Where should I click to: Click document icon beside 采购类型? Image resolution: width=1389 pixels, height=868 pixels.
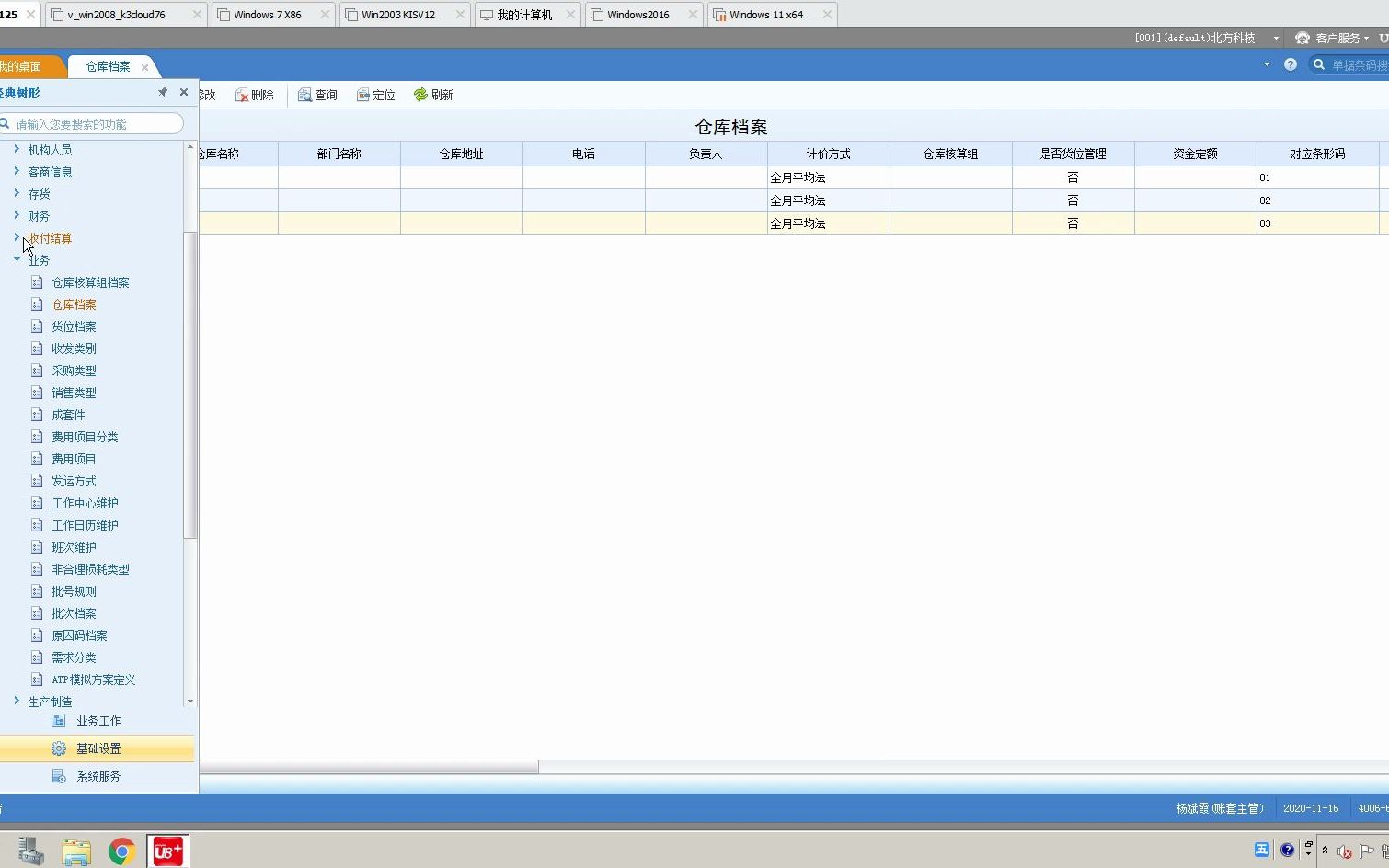click(x=37, y=371)
